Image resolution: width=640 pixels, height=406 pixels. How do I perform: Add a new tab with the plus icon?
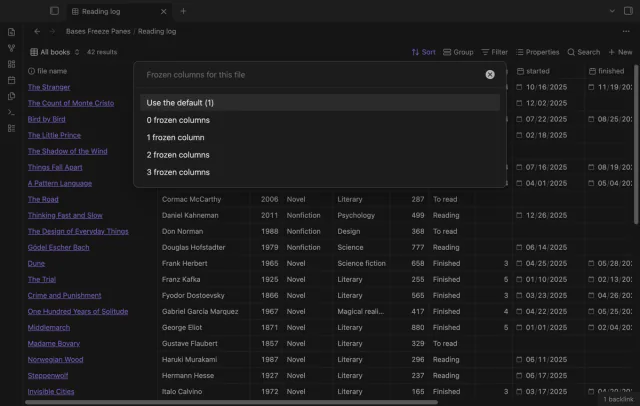click(183, 11)
